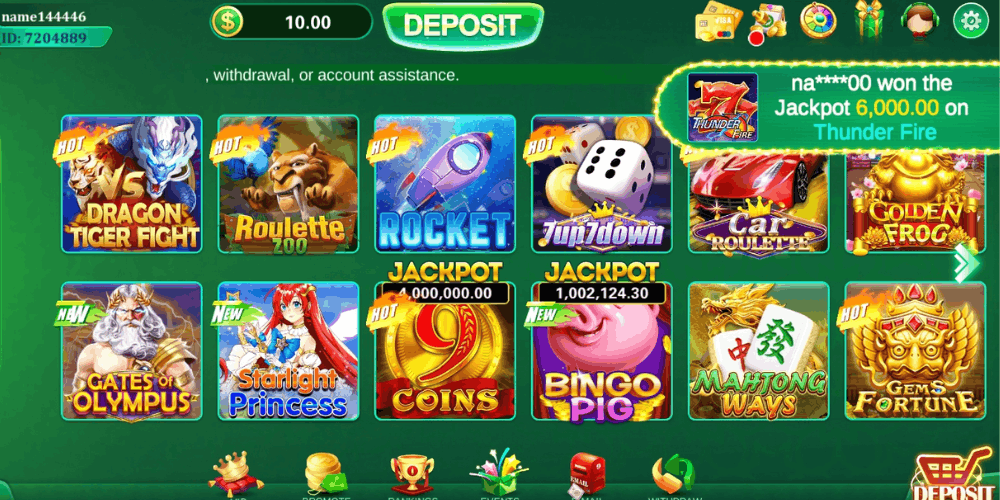The height and width of the screenshot is (500, 1000).
Task: Open the Withdraw arrows icon
Action: pyautogui.click(x=673, y=474)
